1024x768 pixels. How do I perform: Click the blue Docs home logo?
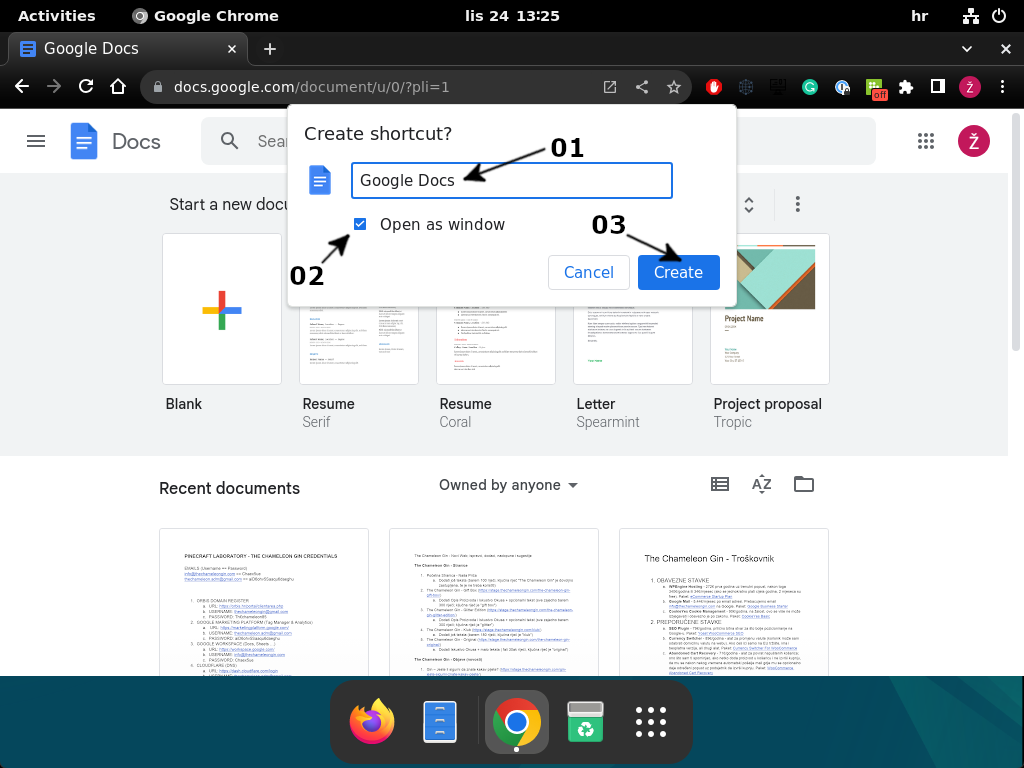click(x=84, y=141)
